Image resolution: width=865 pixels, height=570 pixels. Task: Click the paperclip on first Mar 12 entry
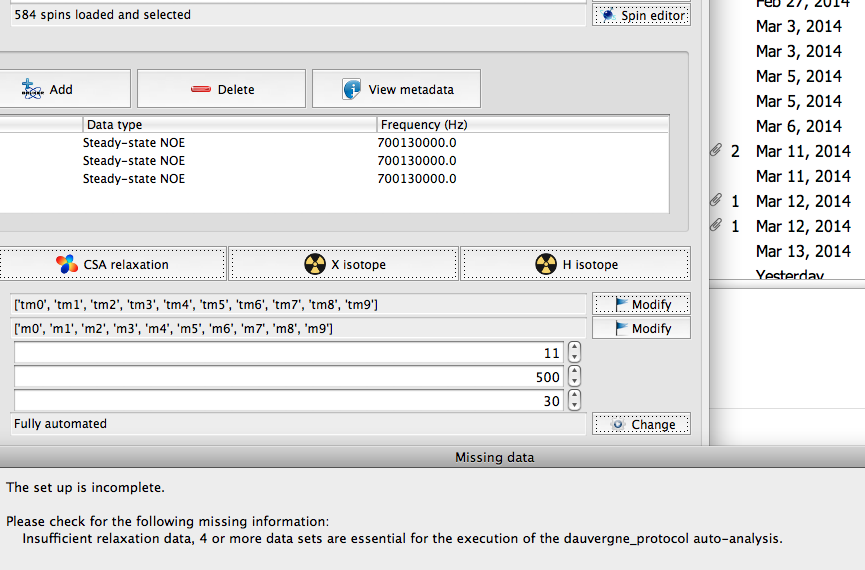[716, 201]
